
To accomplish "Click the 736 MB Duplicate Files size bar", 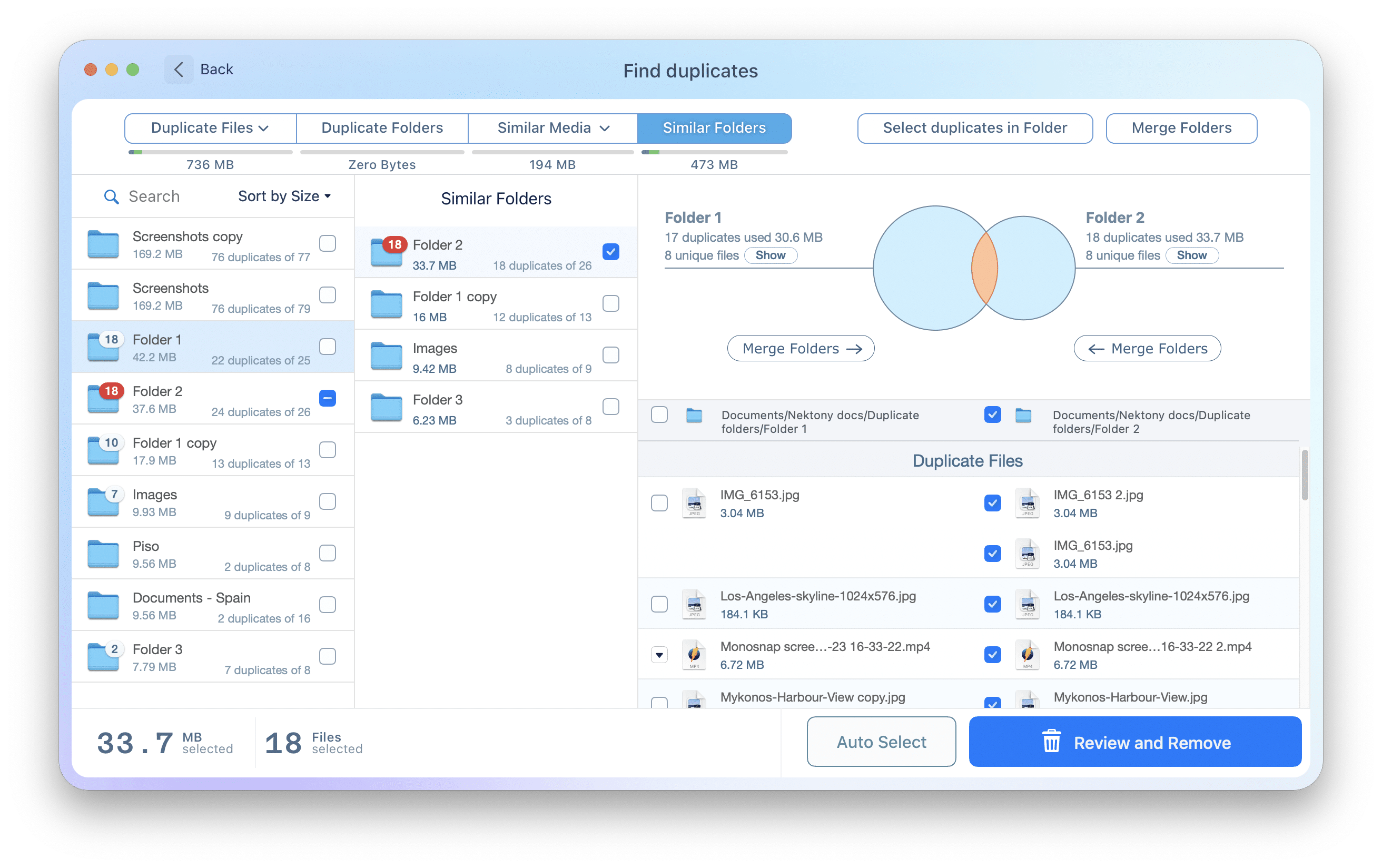I will coord(210,153).
